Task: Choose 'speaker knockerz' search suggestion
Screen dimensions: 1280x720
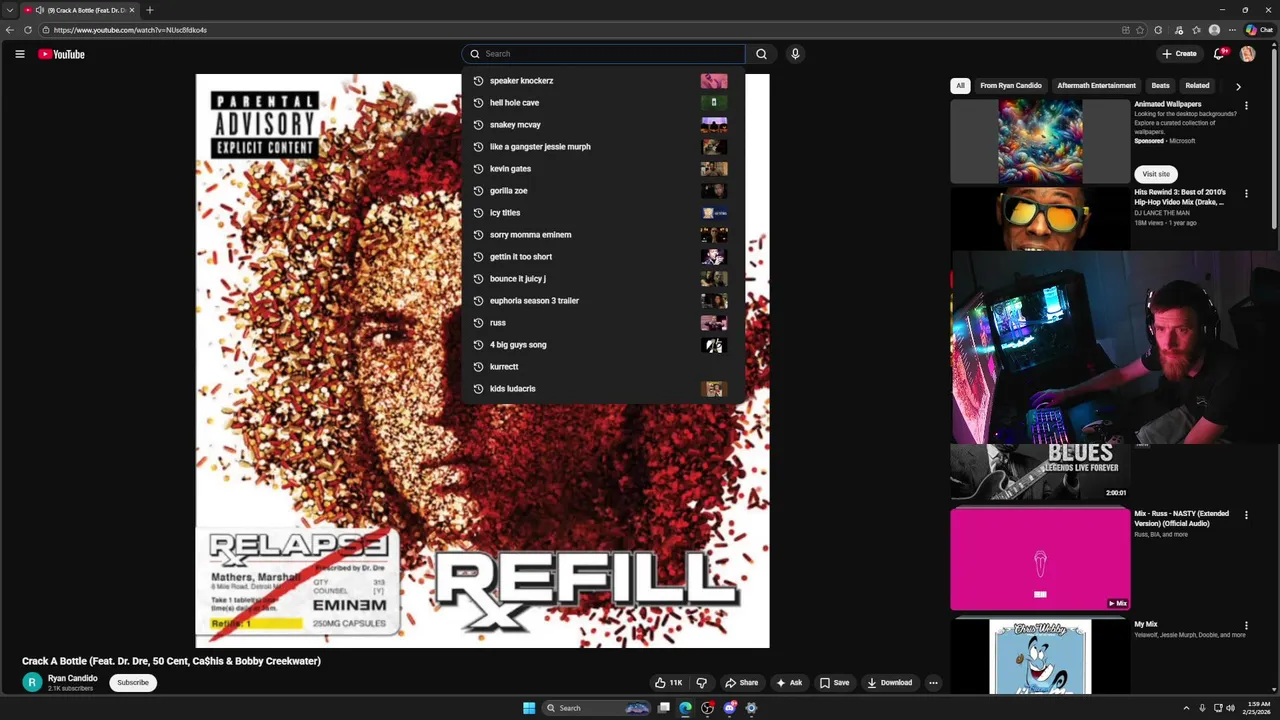Action: coord(603,81)
